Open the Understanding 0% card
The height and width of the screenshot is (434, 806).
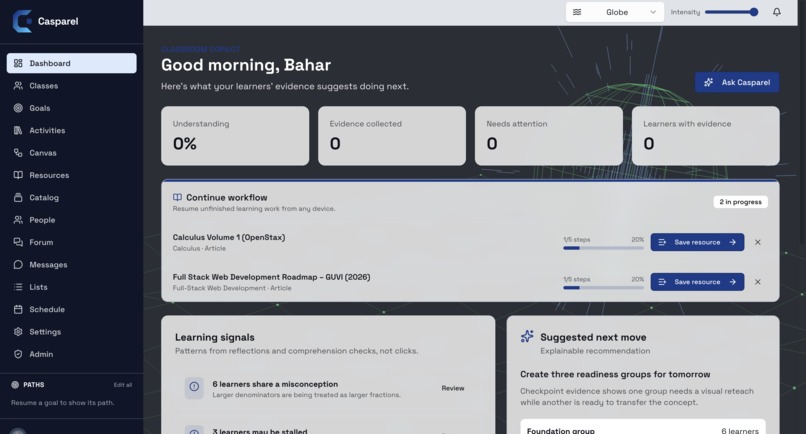click(235, 136)
